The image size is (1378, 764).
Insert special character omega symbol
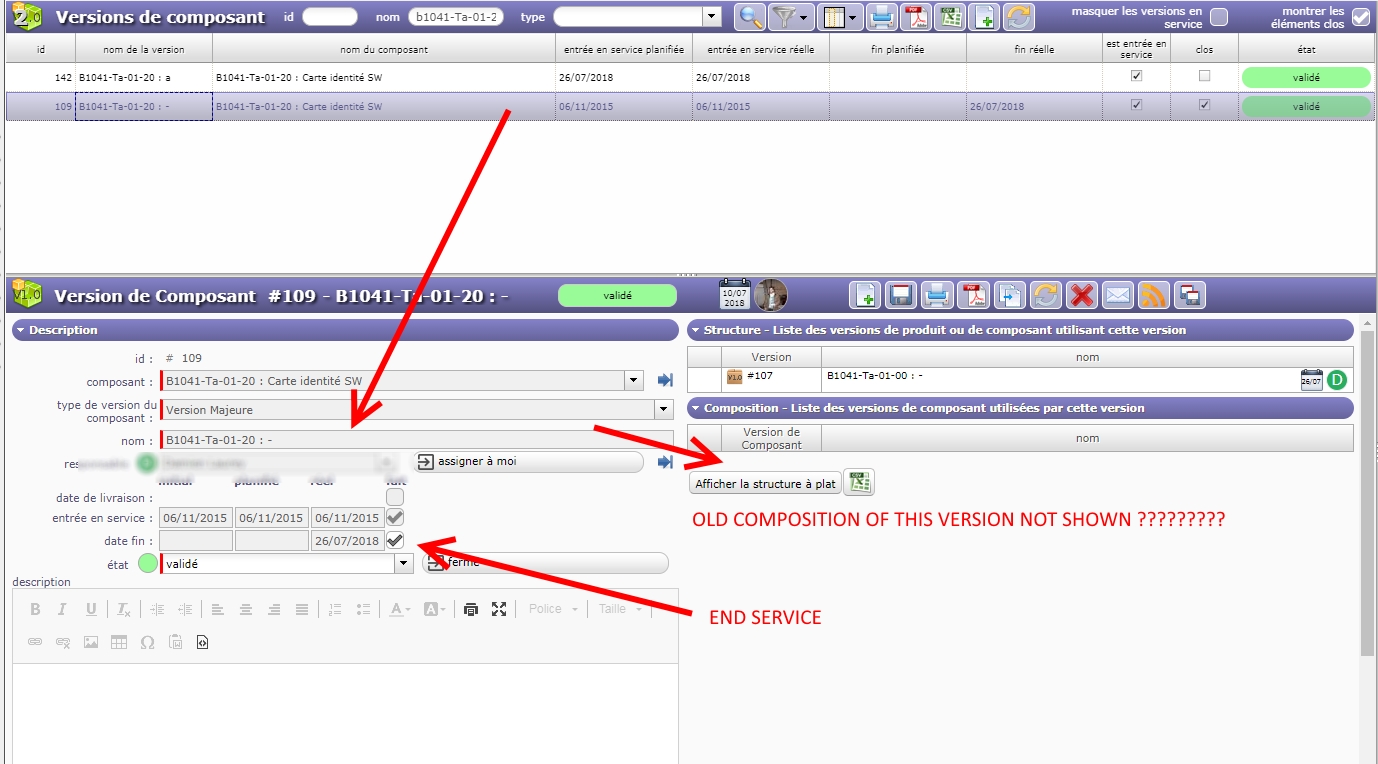coord(147,642)
